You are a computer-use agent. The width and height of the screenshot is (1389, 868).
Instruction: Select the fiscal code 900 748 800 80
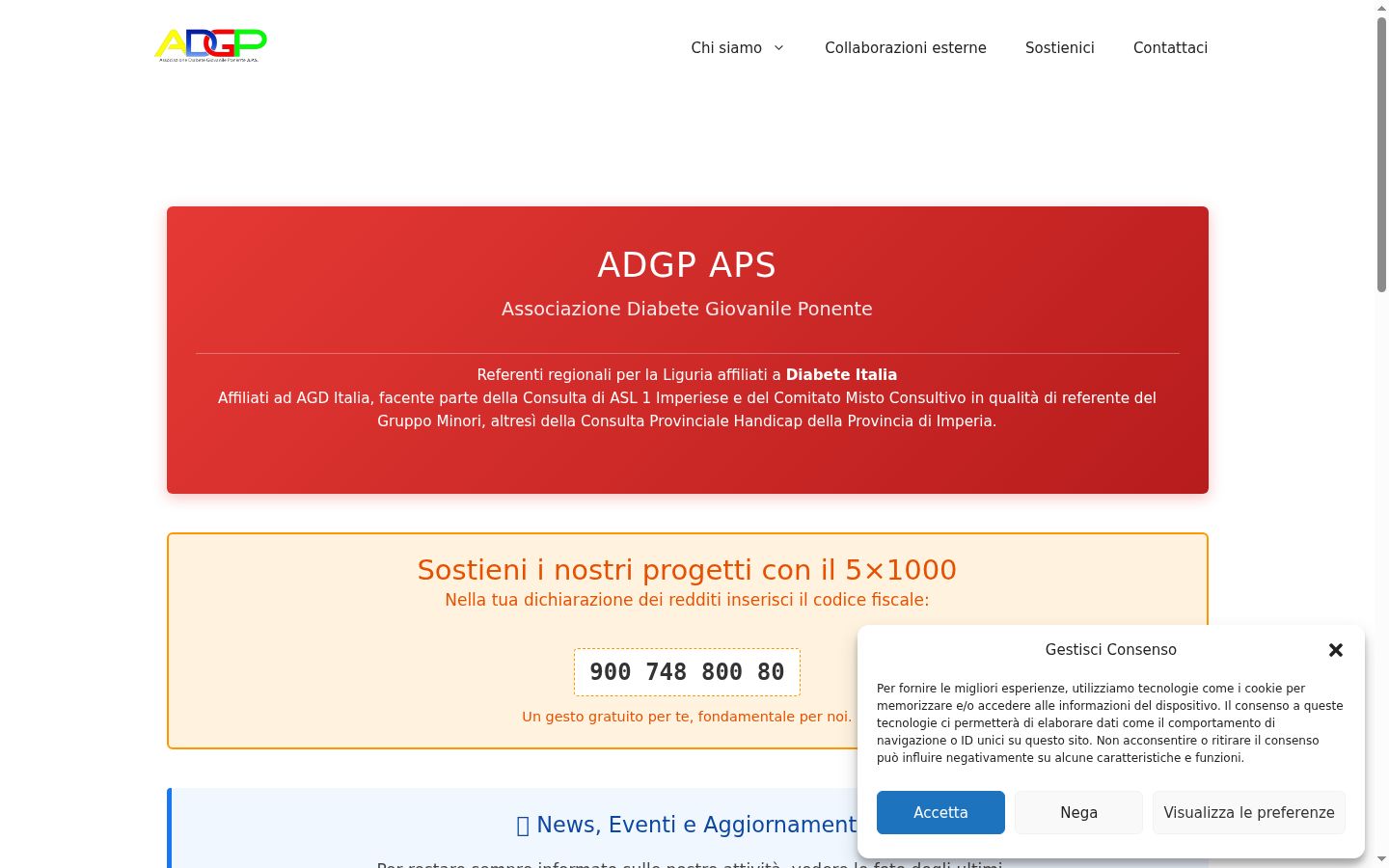point(687,672)
